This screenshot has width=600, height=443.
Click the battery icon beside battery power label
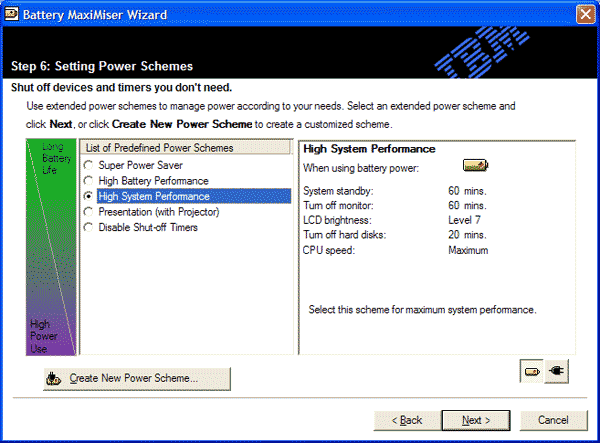(475, 165)
